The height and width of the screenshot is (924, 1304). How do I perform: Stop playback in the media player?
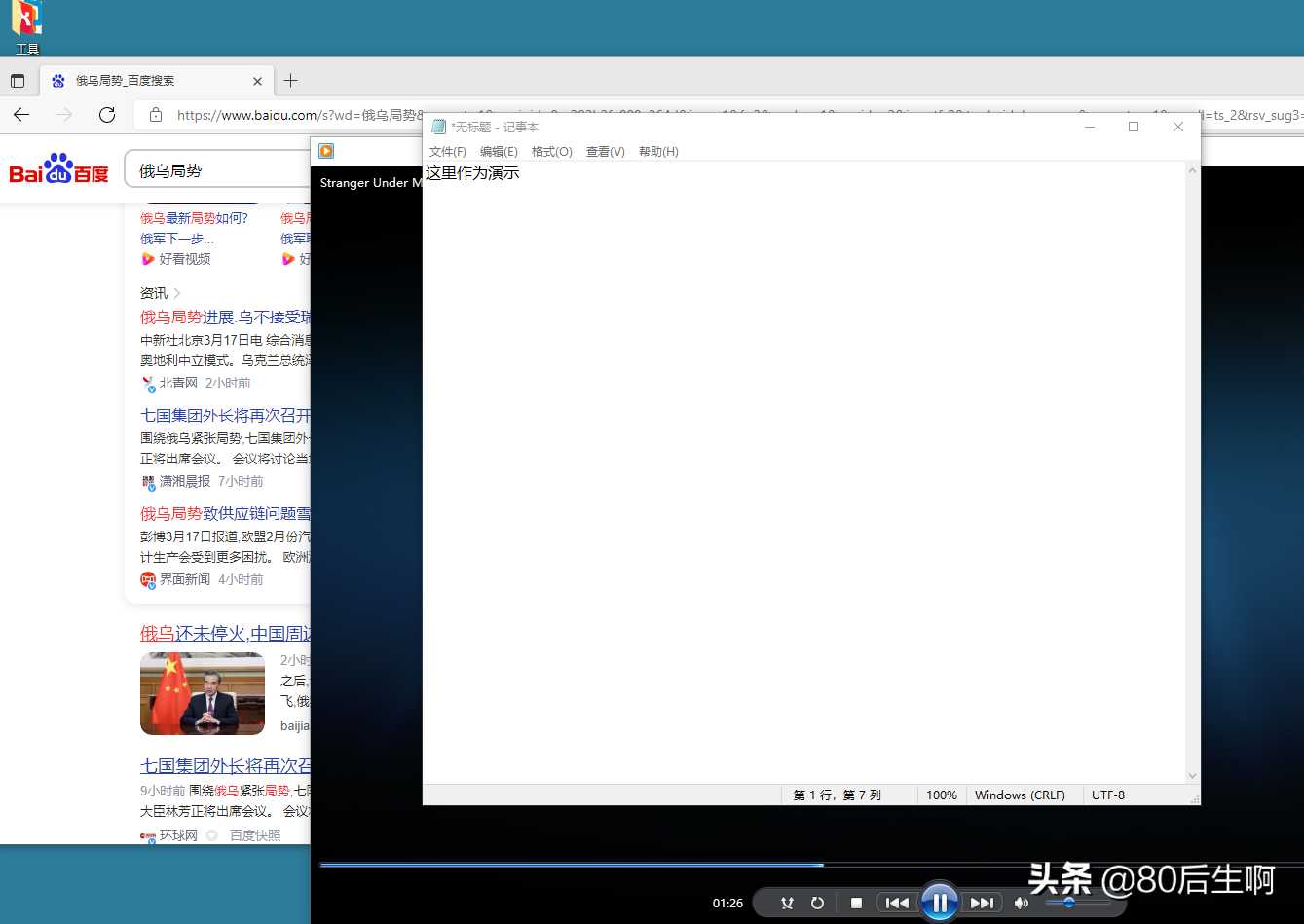click(856, 903)
